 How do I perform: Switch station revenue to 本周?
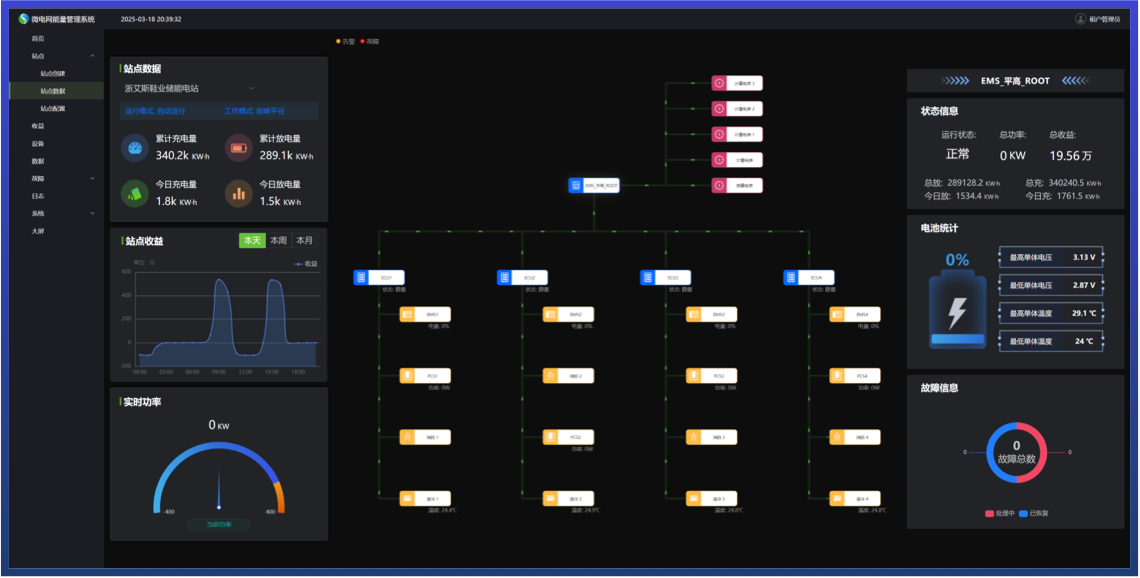click(278, 241)
